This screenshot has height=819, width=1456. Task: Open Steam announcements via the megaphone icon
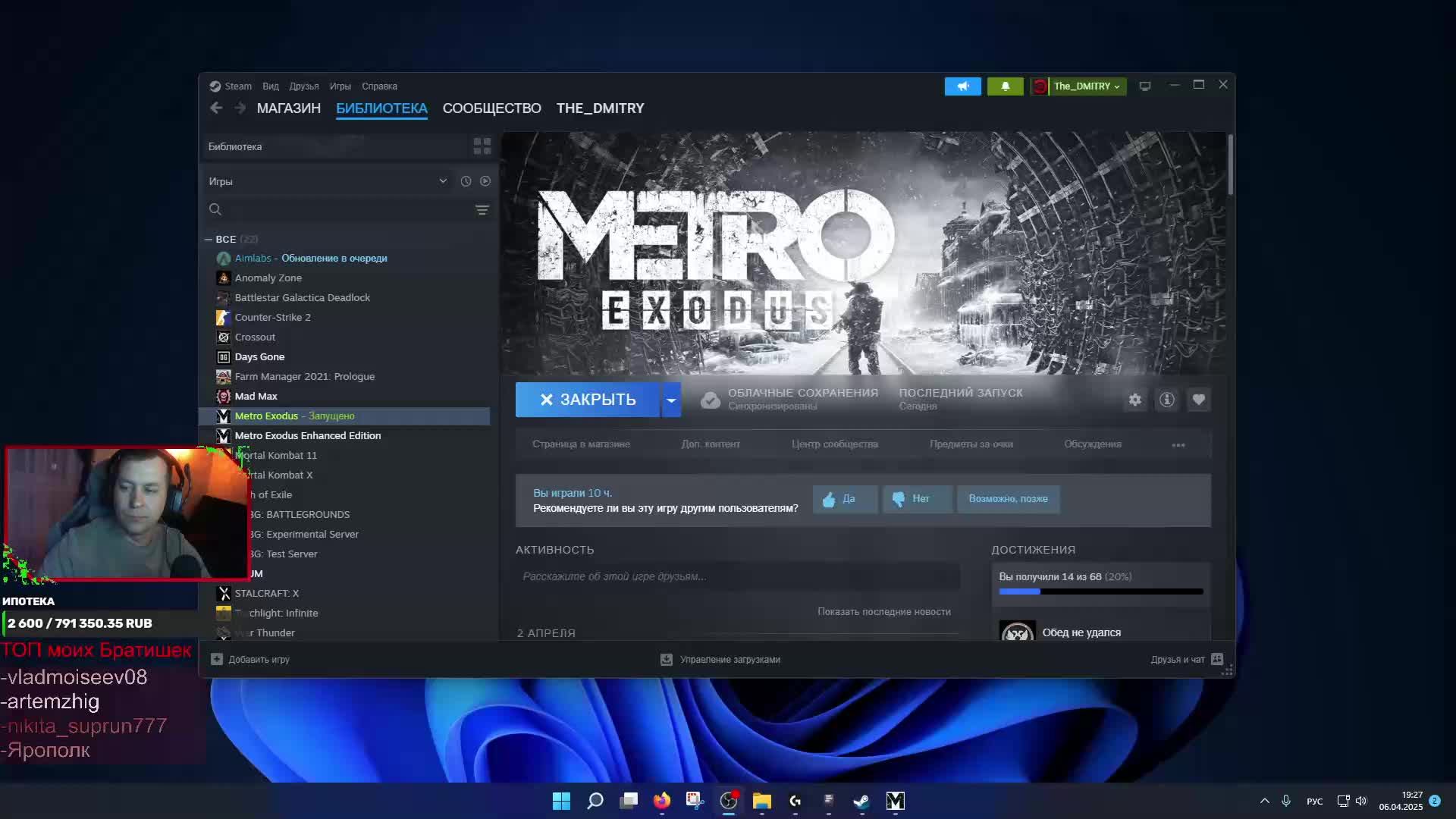[962, 86]
